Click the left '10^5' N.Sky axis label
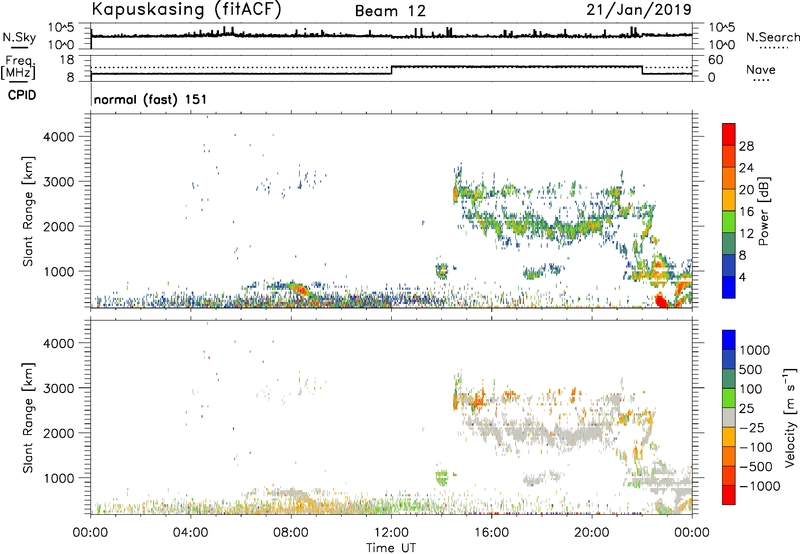 (61, 28)
